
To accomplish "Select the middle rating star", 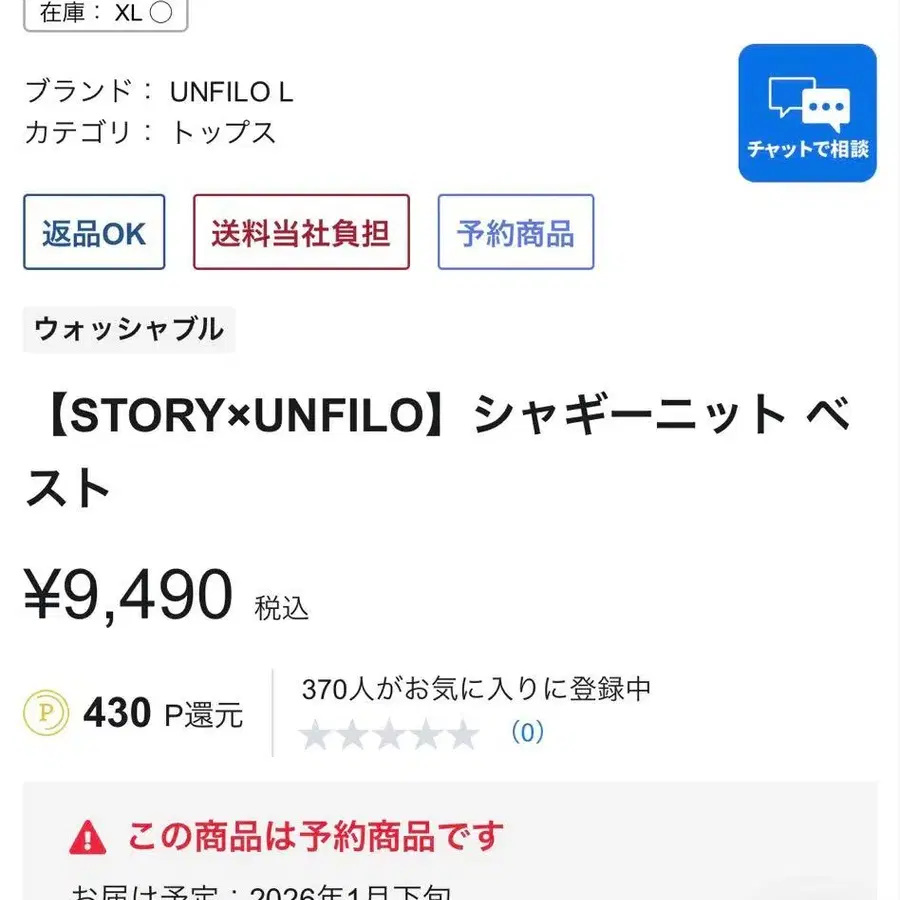I will click(x=390, y=735).
